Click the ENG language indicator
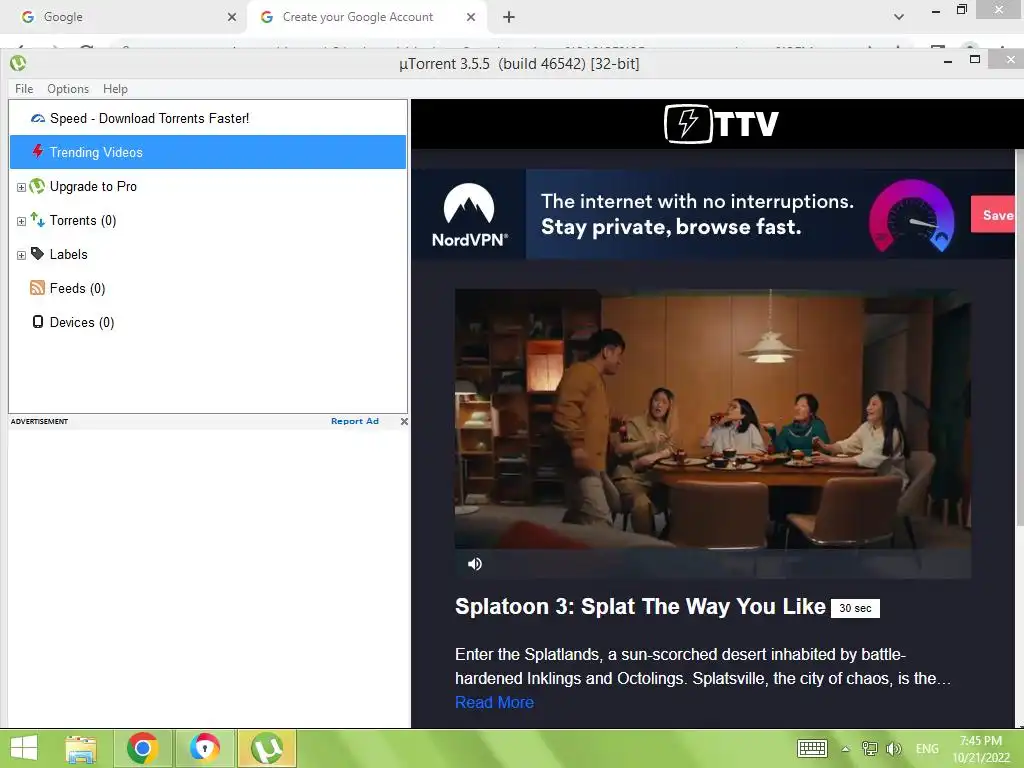This screenshot has height=768, width=1024. tap(927, 749)
